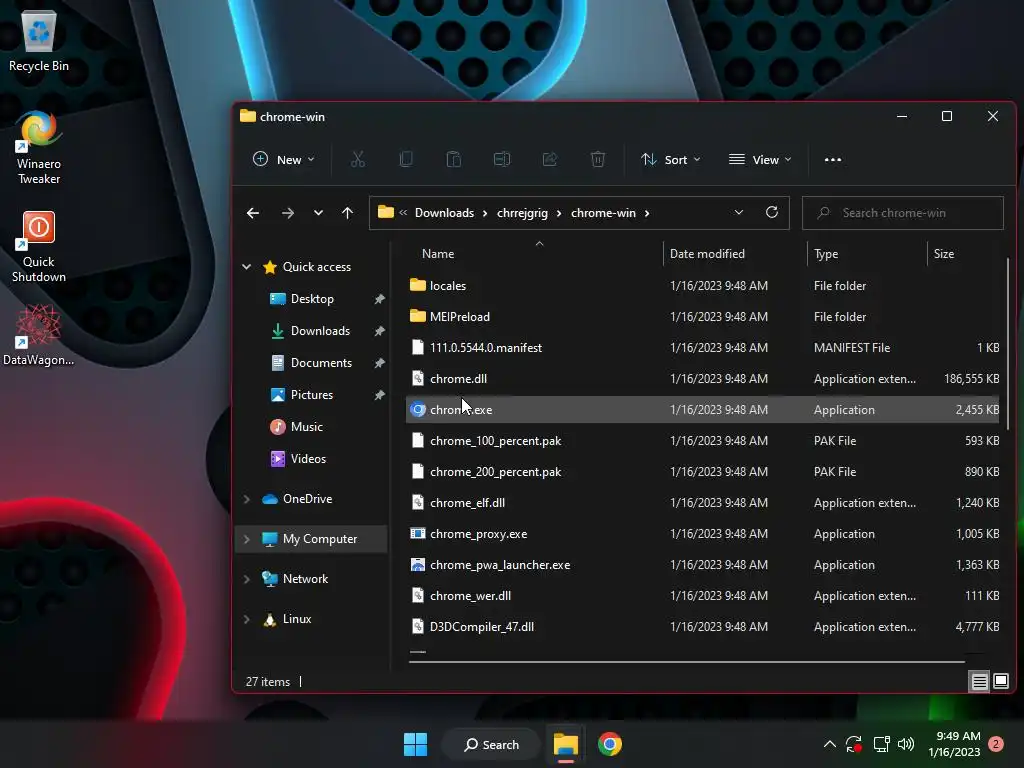Click the Delete trash icon
1024x768 pixels.
pos(598,159)
